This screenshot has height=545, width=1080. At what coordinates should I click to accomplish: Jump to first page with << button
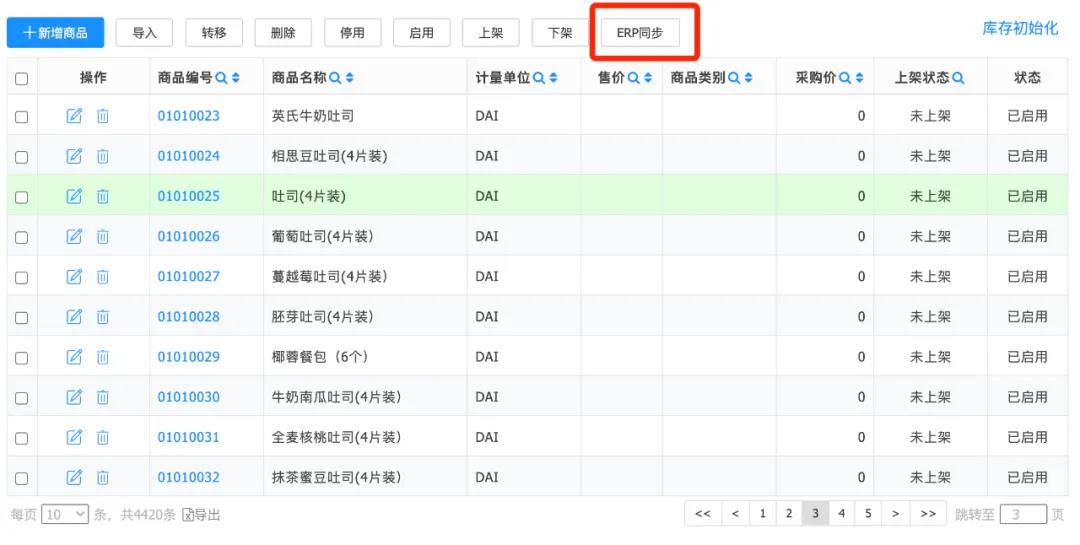pos(703,513)
